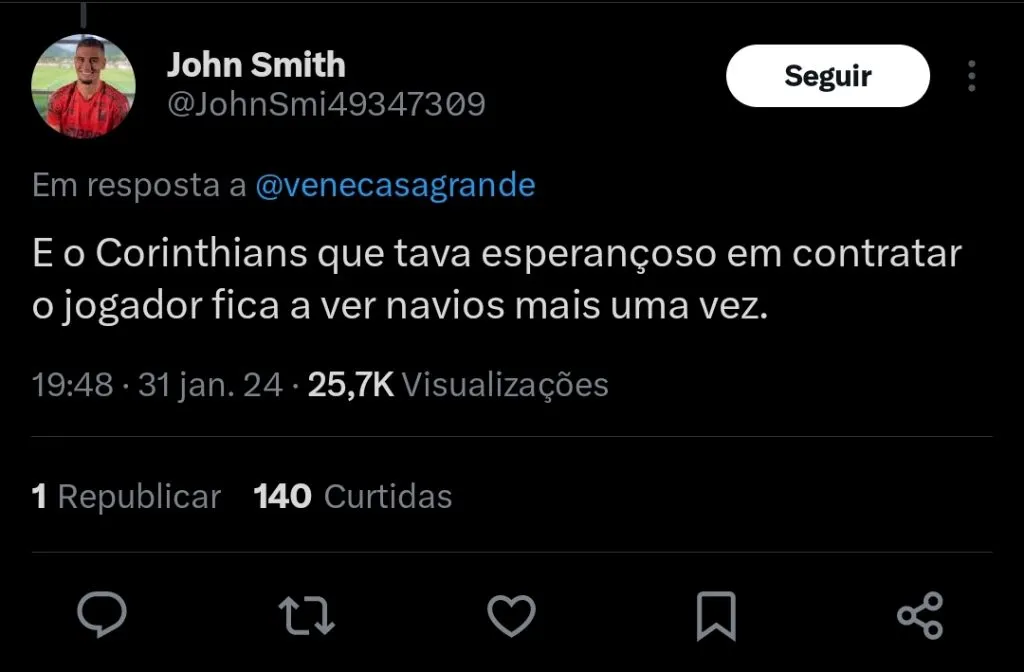This screenshot has height=672, width=1024.
Task: Click the reply speech bubble icon
Action: [x=102, y=614]
